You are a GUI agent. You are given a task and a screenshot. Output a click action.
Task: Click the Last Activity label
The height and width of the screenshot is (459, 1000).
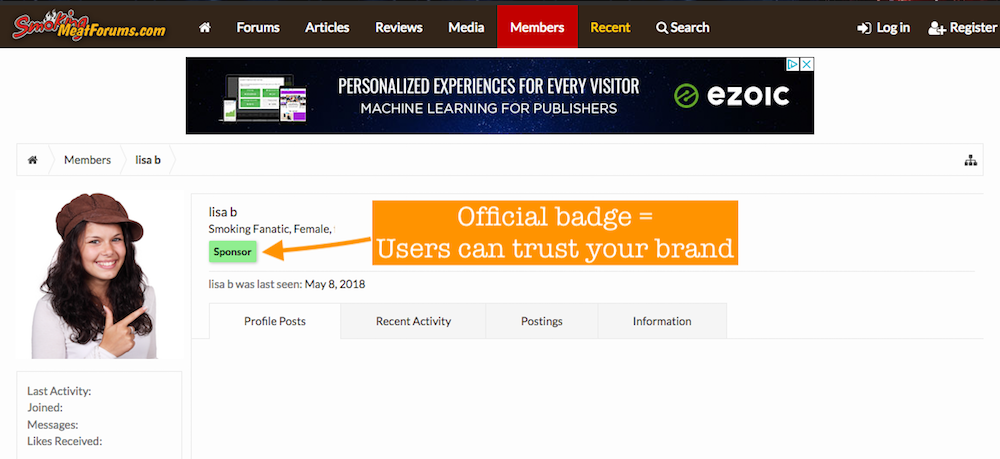pyautogui.click(x=59, y=391)
